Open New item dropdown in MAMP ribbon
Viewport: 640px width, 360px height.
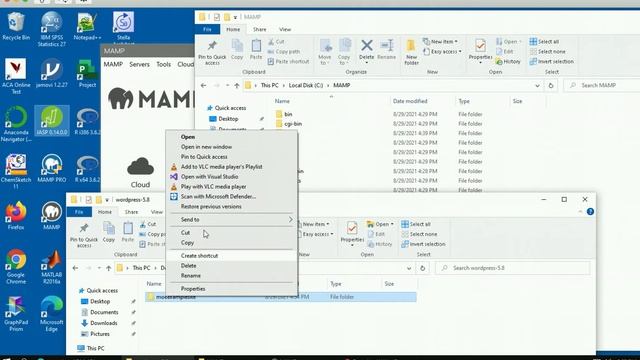click(x=441, y=41)
